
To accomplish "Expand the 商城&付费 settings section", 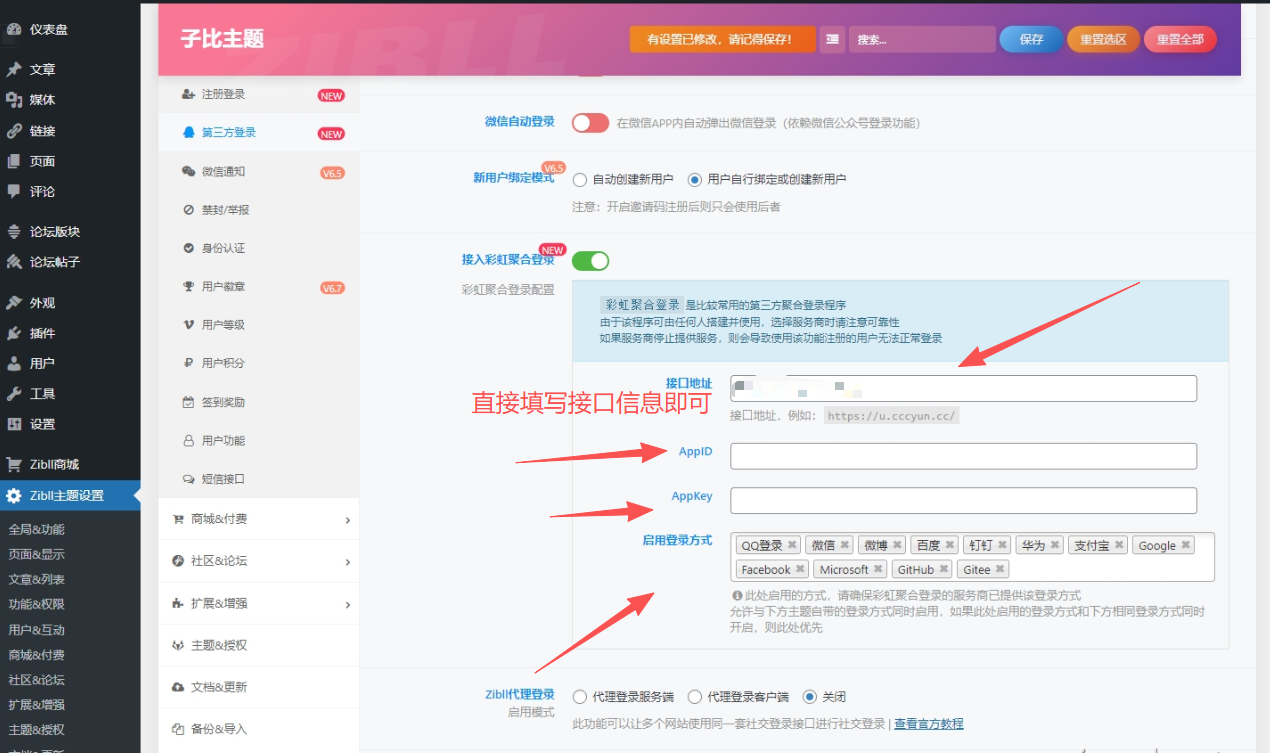I will [x=258, y=519].
